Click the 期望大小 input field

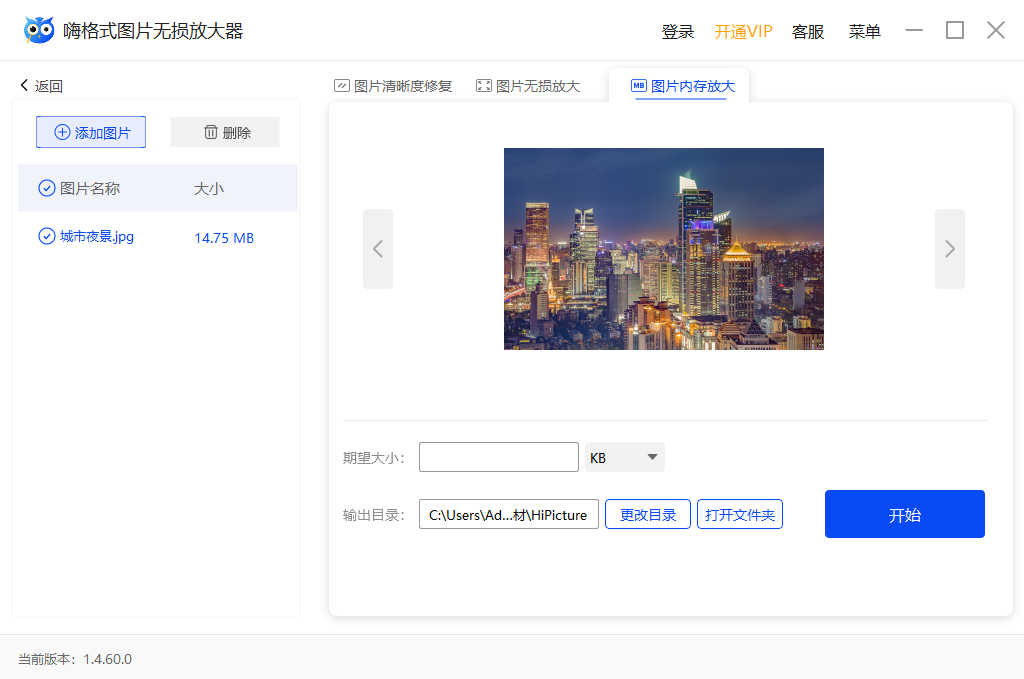tap(498, 456)
